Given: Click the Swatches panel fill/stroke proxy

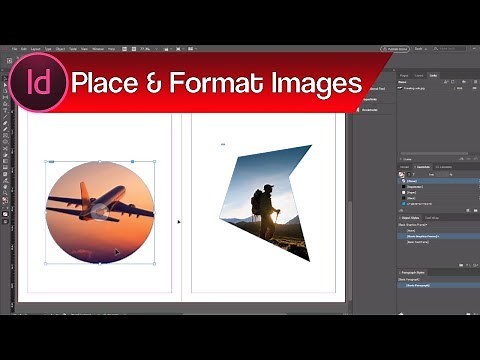Looking at the screenshot, I should point(402,174).
